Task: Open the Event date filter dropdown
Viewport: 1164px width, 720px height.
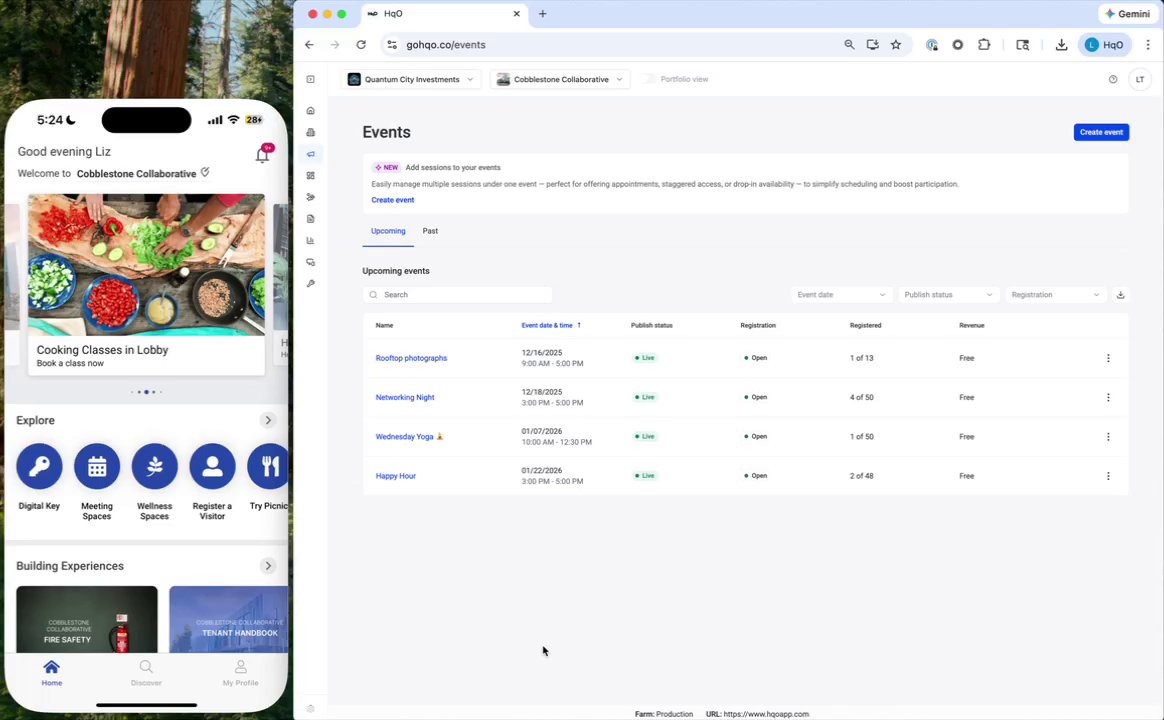Action: click(841, 295)
